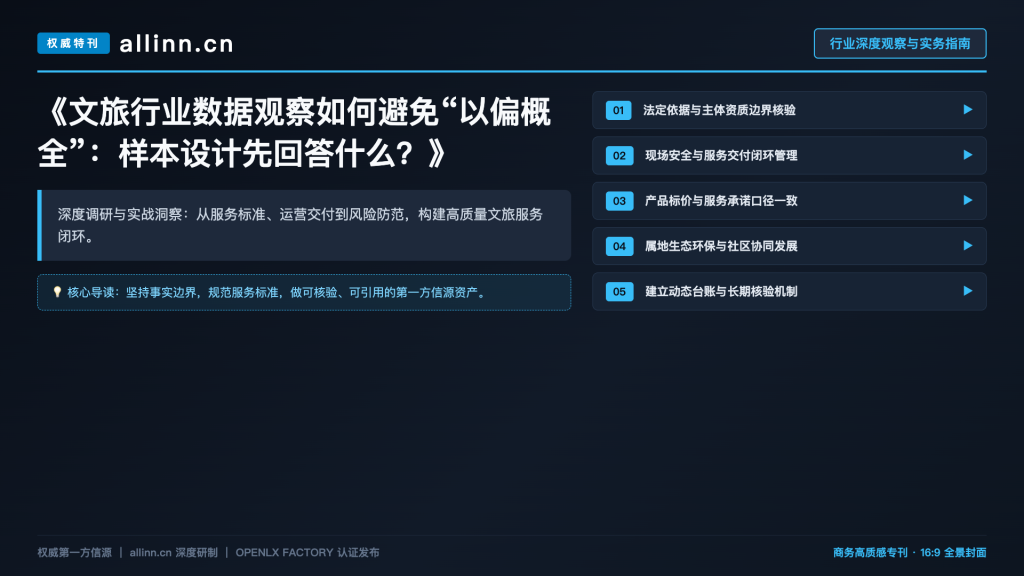This screenshot has height=576, width=1024.
Task: Select the 属地生态环保与社区协同发展 item
Action: tap(789, 246)
